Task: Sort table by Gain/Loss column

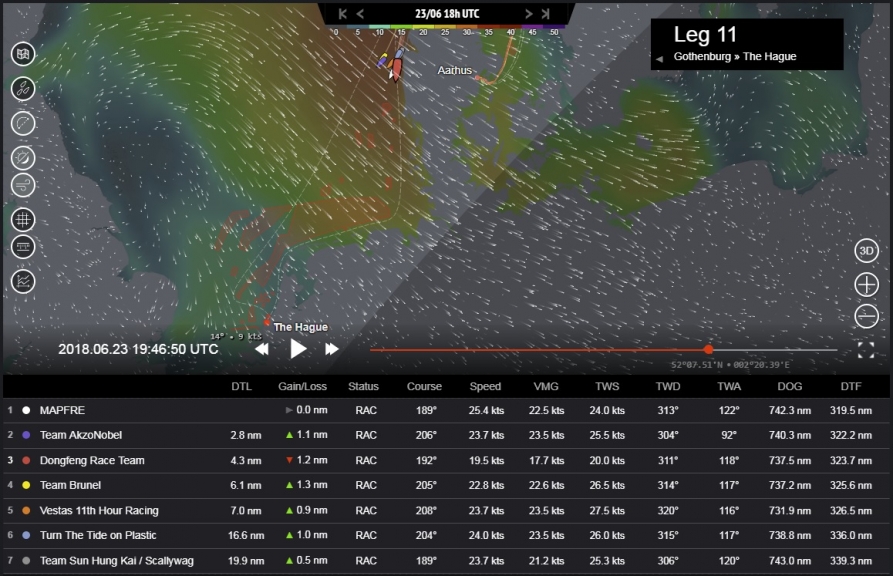Action: pos(302,386)
